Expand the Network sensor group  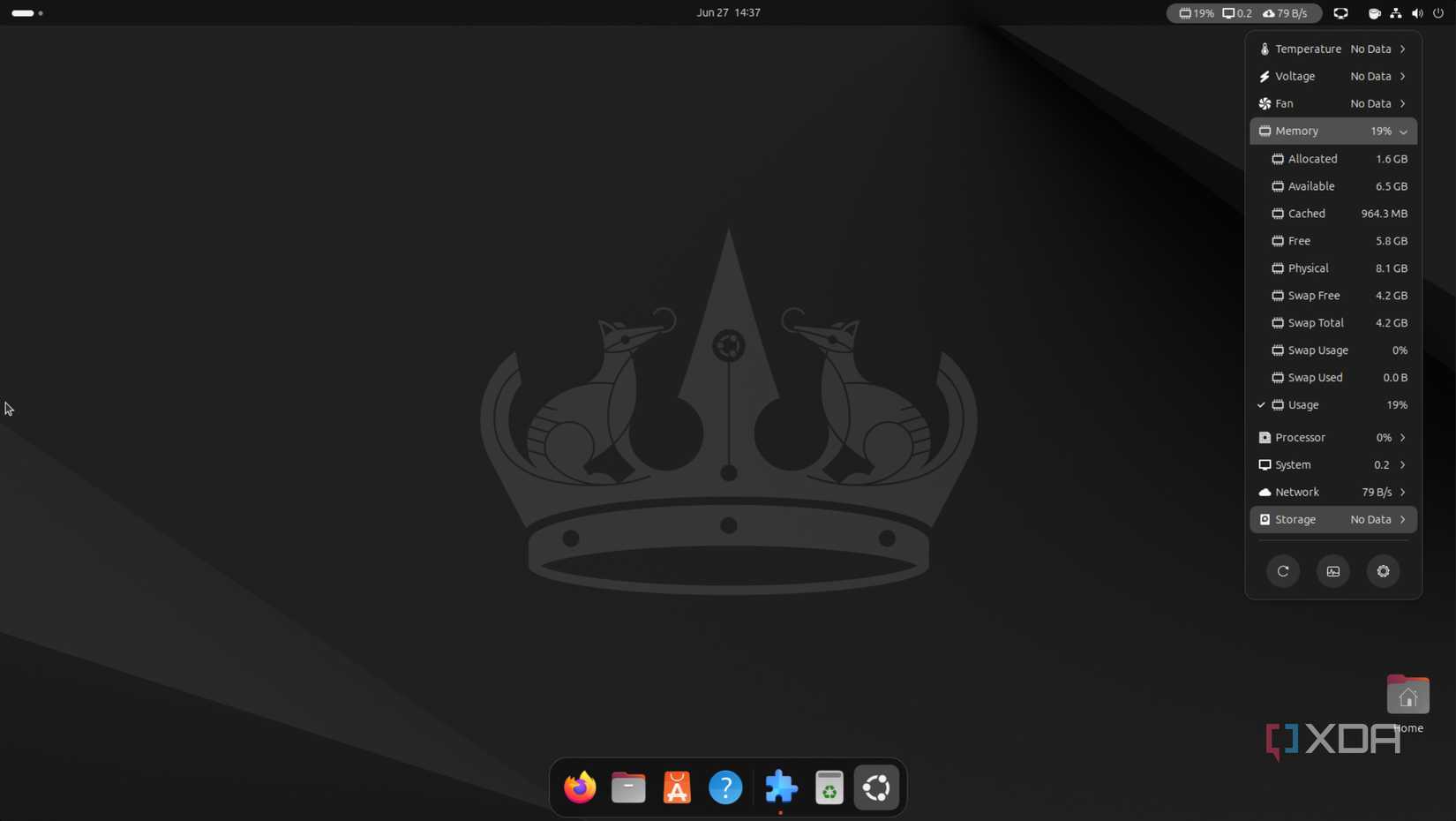1333,493
